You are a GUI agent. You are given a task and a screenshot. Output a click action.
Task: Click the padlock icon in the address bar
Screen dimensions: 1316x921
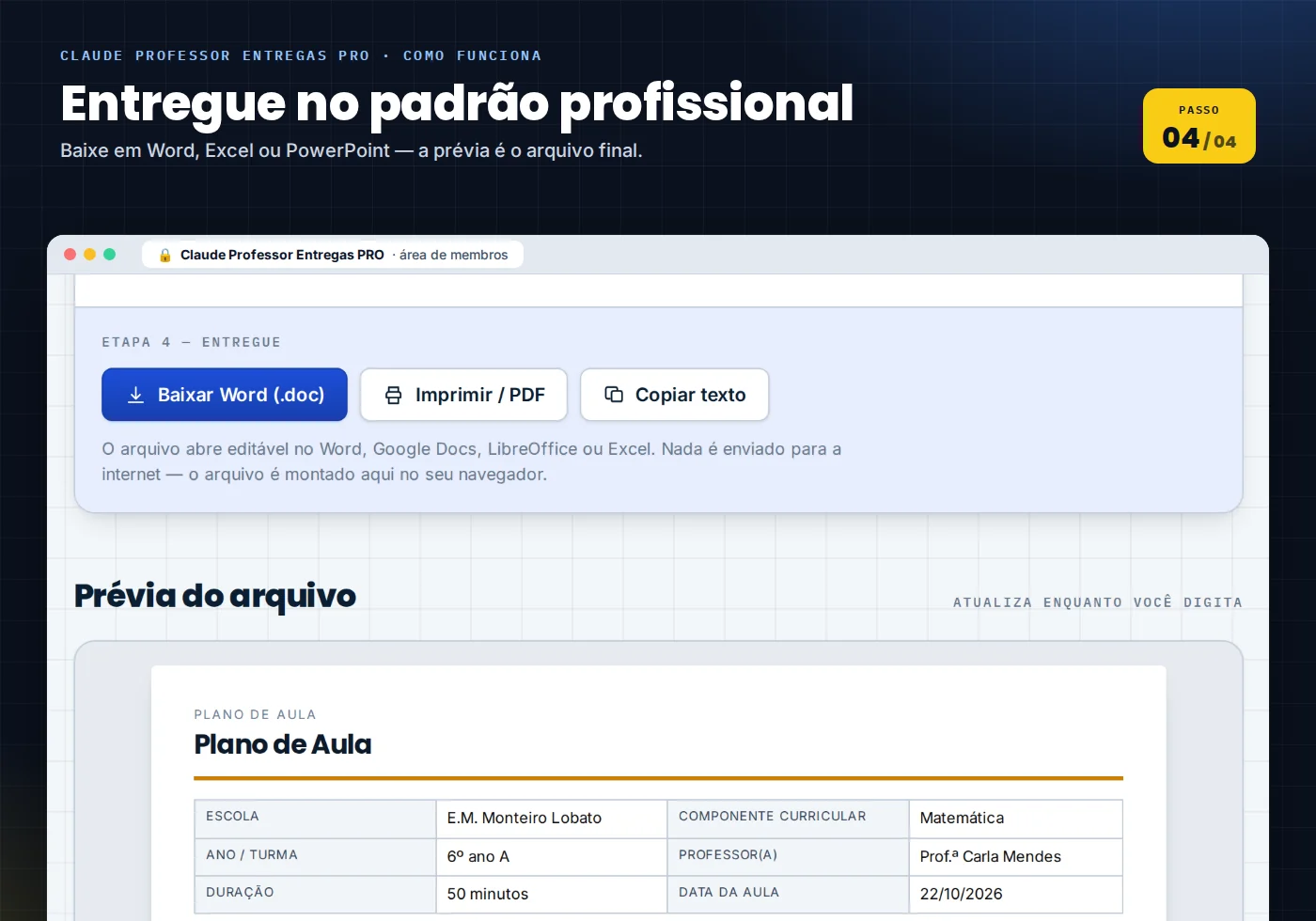tap(165, 255)
